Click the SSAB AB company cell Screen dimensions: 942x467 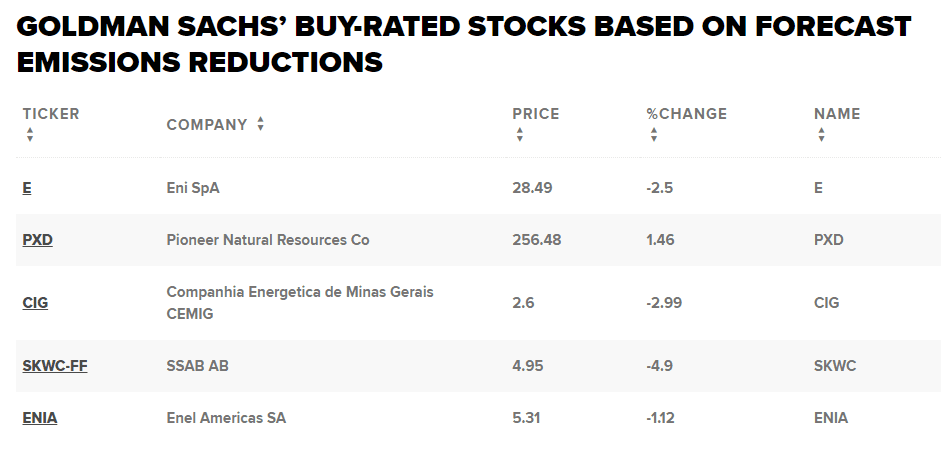tap(197, 365)
